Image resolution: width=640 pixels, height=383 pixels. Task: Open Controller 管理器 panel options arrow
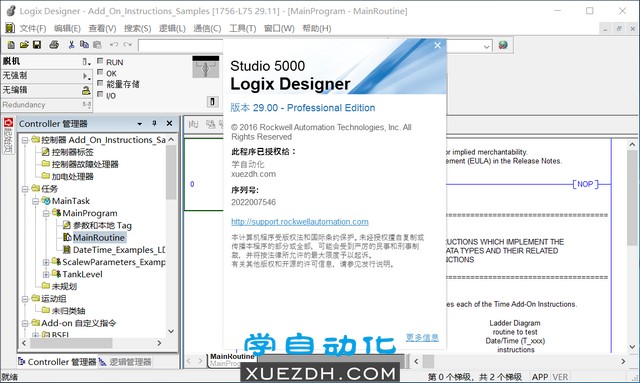coord(140,124)
